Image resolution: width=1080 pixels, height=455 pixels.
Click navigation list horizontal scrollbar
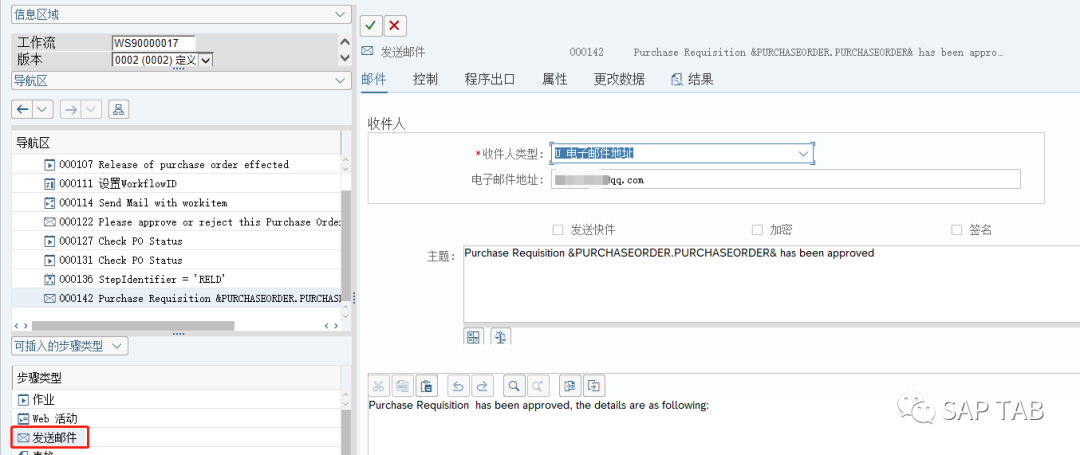tap(133, 325)
